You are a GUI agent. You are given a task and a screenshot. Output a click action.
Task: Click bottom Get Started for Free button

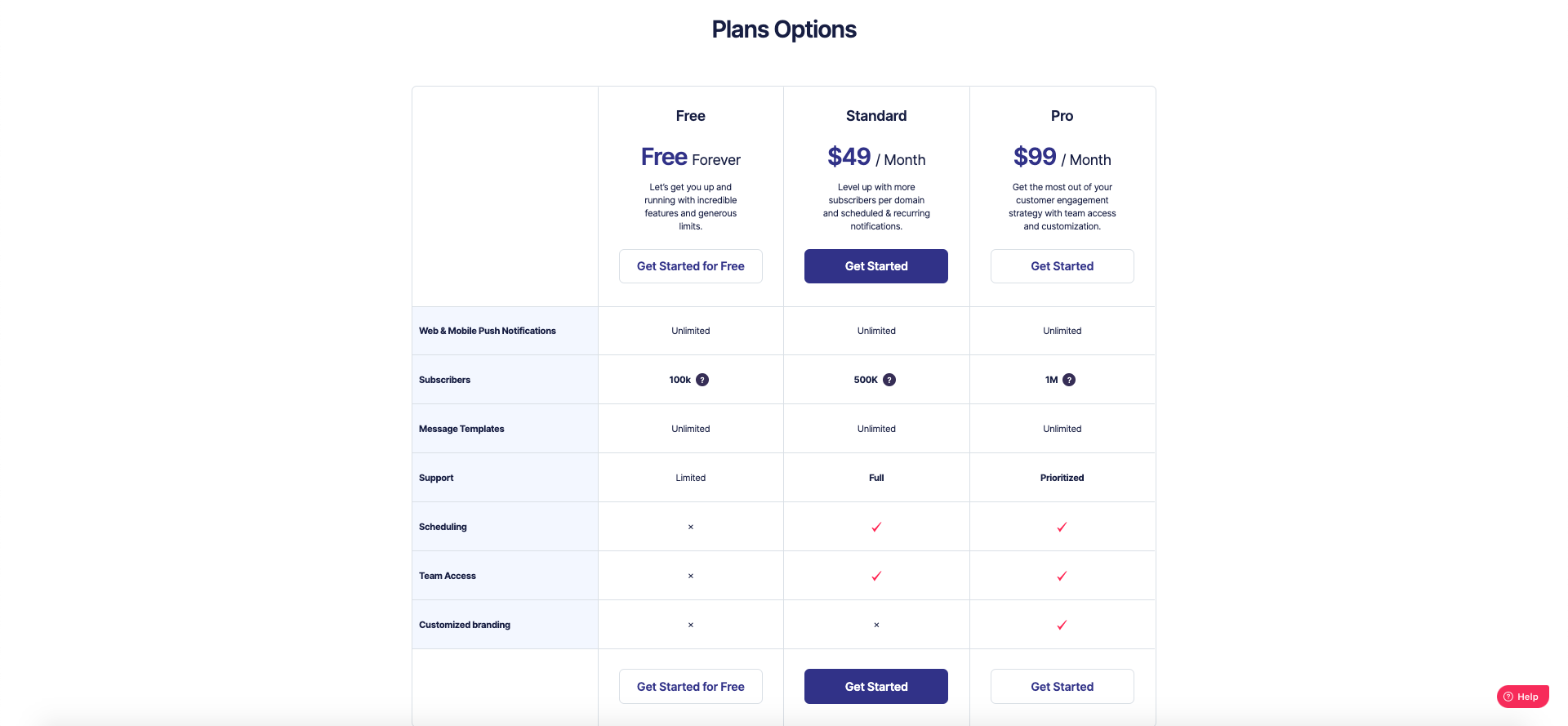click(x=691, y=687)
